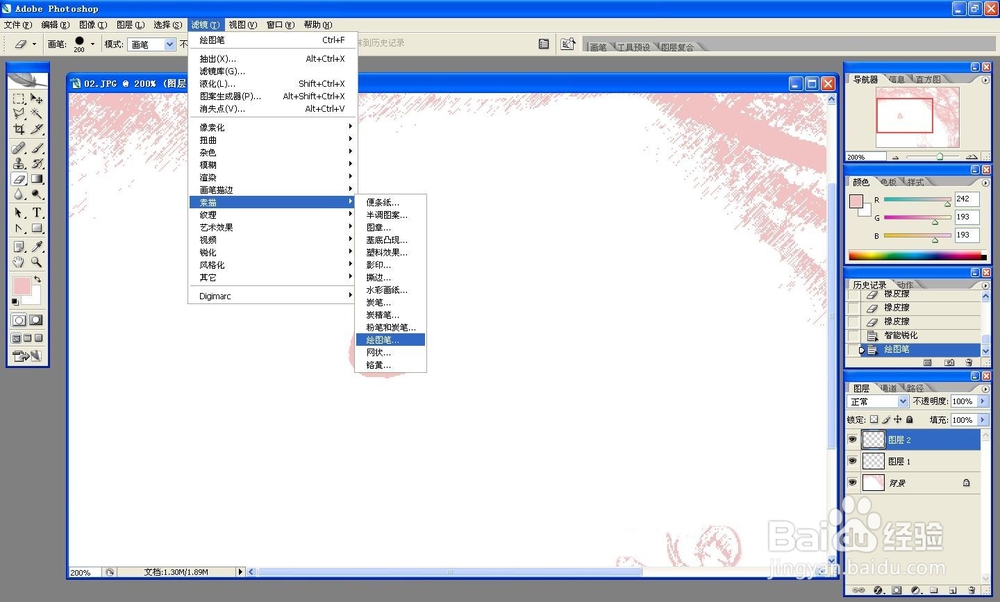Image resolution: width=1000 pixels, height=602 pixels.
Task: Open the 不透明度 opacity slider arrow
Action: (x=983, y=401)
